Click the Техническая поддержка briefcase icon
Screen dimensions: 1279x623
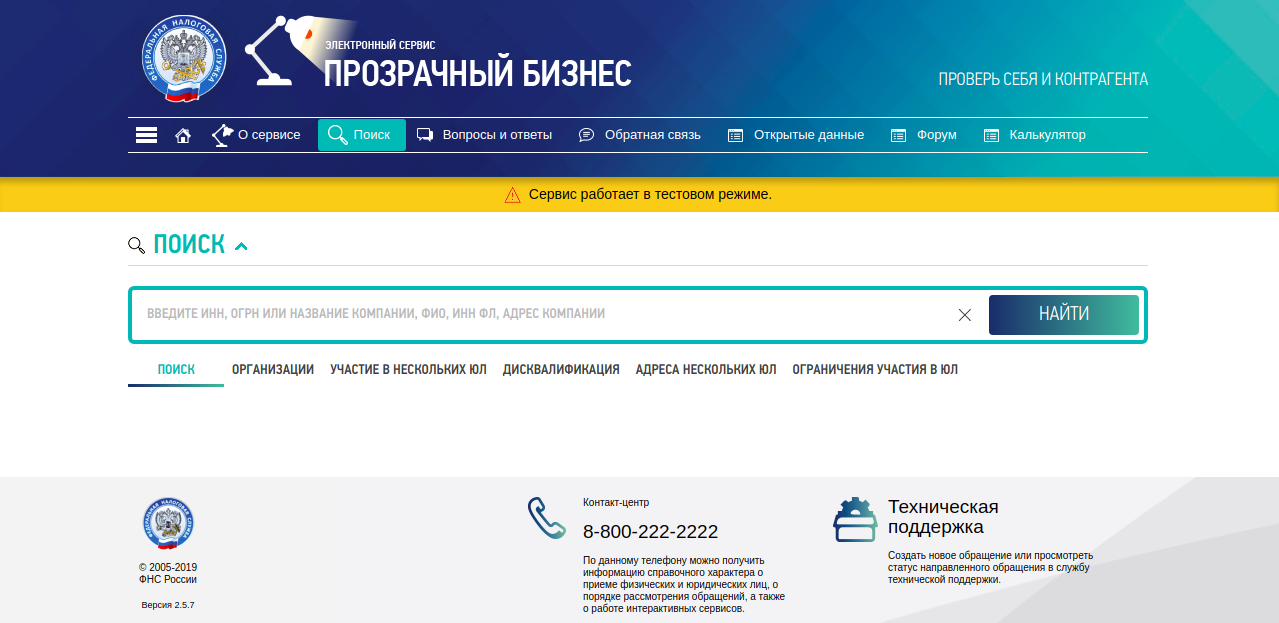pyautogui.click(x=855, y=519)
